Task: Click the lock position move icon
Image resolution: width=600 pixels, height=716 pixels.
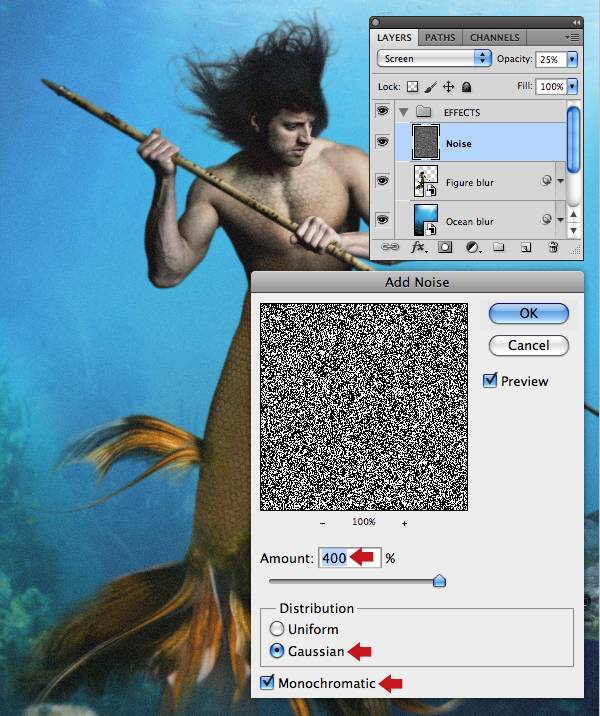Action: 448,87
